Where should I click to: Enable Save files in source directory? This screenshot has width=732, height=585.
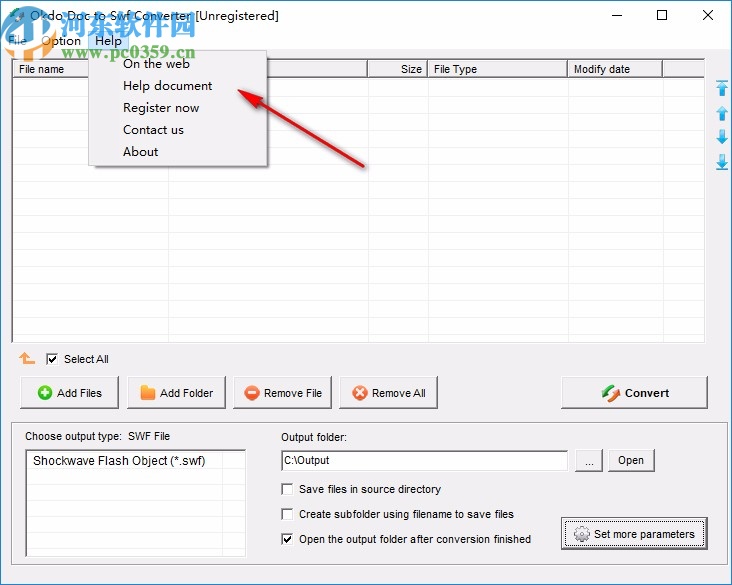coord(287,489)
